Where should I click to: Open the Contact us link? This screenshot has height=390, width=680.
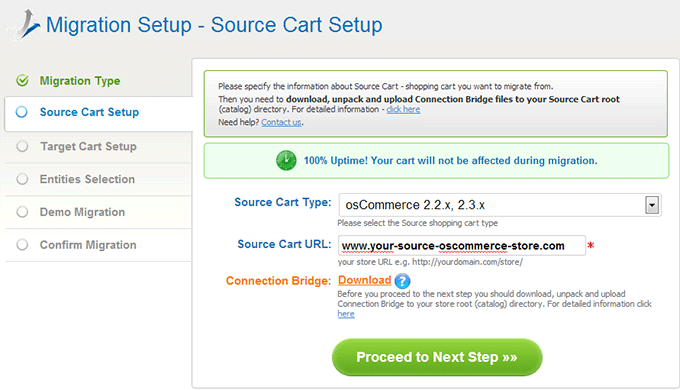click(281, 122)
